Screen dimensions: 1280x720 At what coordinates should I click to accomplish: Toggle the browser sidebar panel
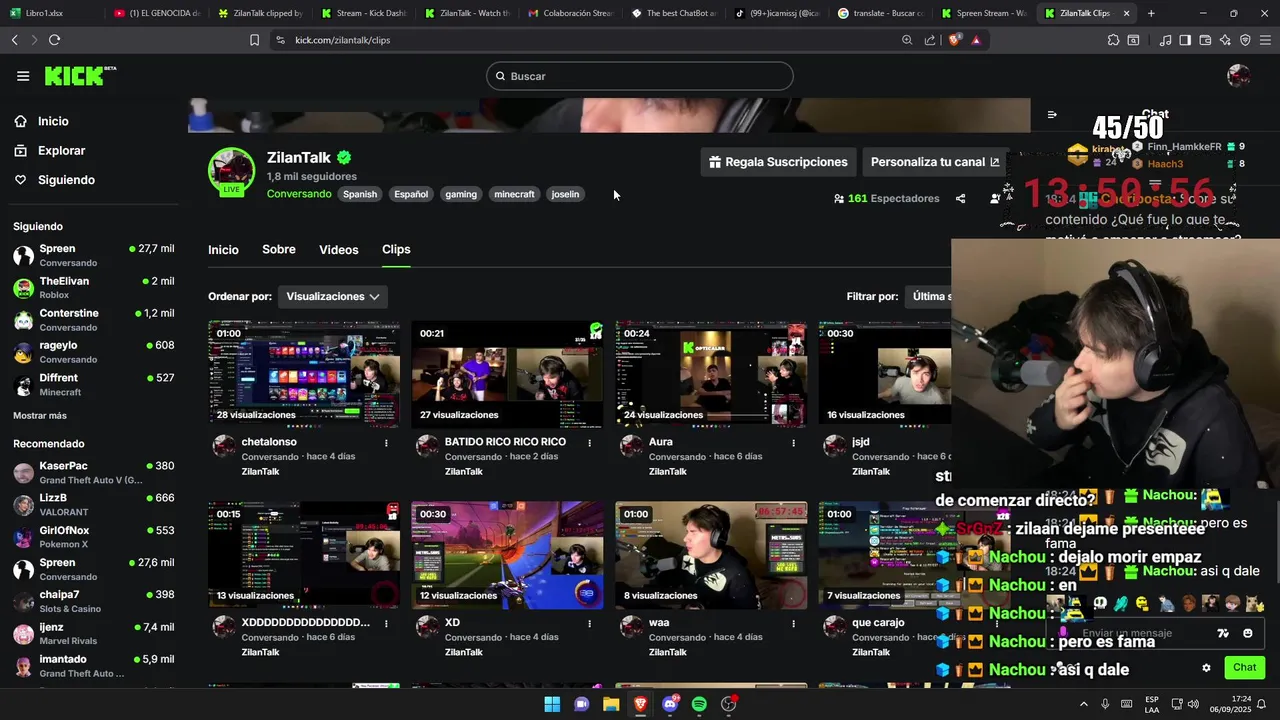[x=1185, y=40]
